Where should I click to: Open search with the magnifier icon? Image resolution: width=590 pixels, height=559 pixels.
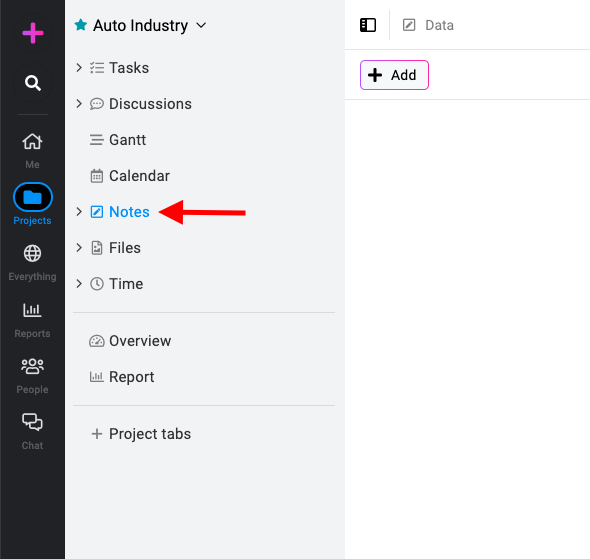(x=33, y=83)
